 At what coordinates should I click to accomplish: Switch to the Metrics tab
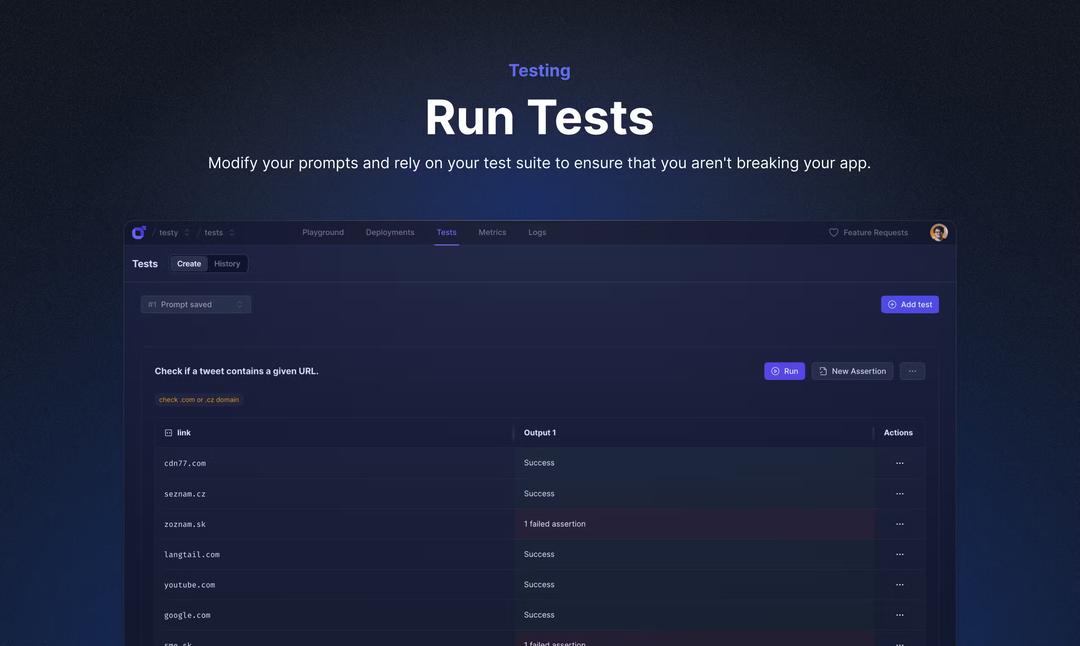tap(492, 233)
